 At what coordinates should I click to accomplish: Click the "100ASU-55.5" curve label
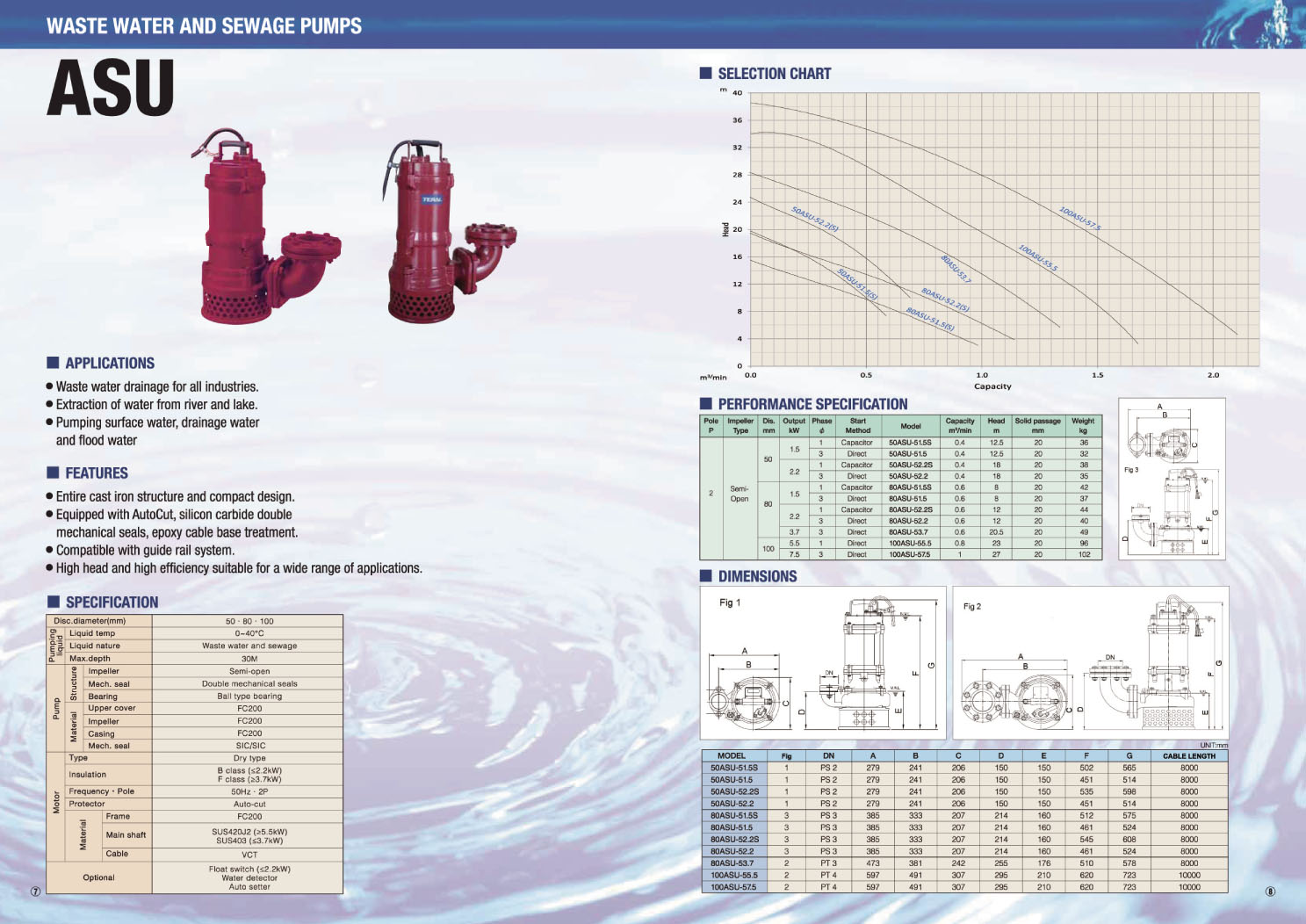(1037, 257)
